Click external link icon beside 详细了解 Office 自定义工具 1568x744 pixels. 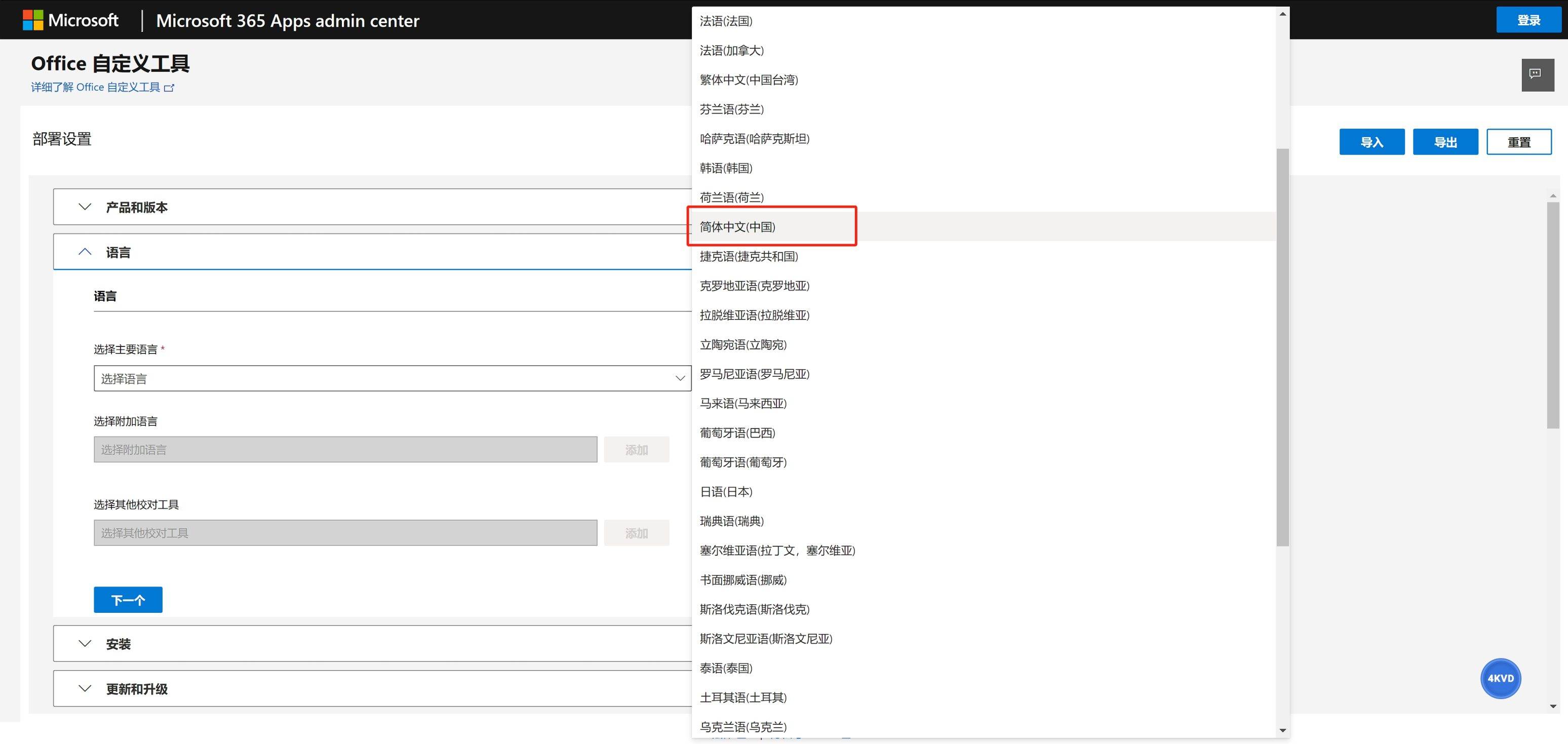pyautogui.click(x=169, y=88)
